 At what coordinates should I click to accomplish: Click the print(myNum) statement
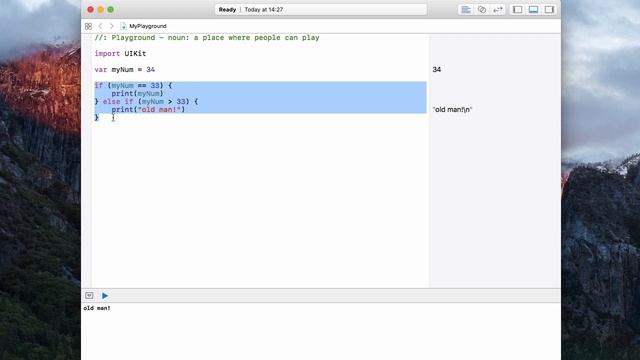(x=137, y=93)
